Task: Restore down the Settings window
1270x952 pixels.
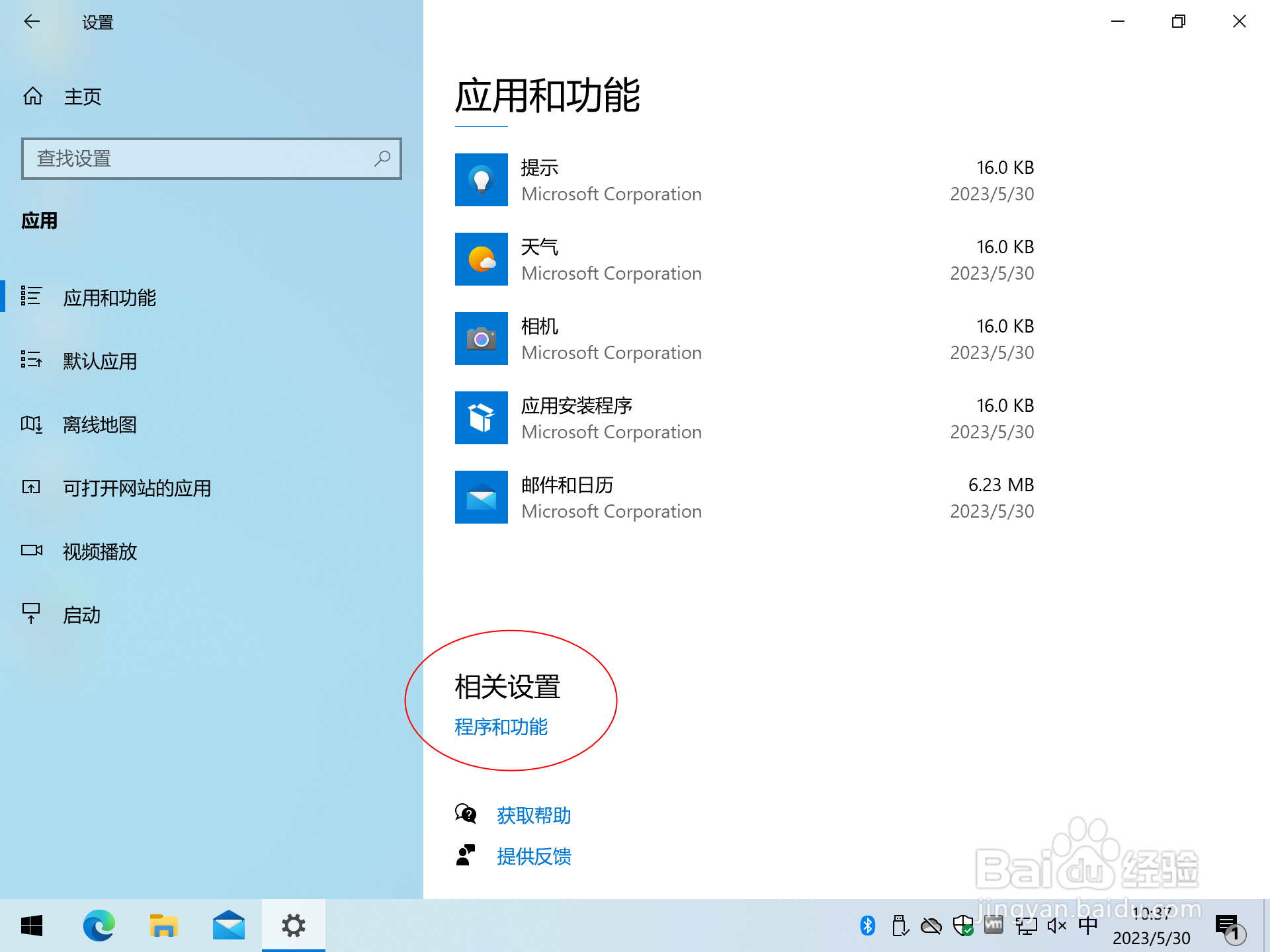Action: [x=1179, y=21]
